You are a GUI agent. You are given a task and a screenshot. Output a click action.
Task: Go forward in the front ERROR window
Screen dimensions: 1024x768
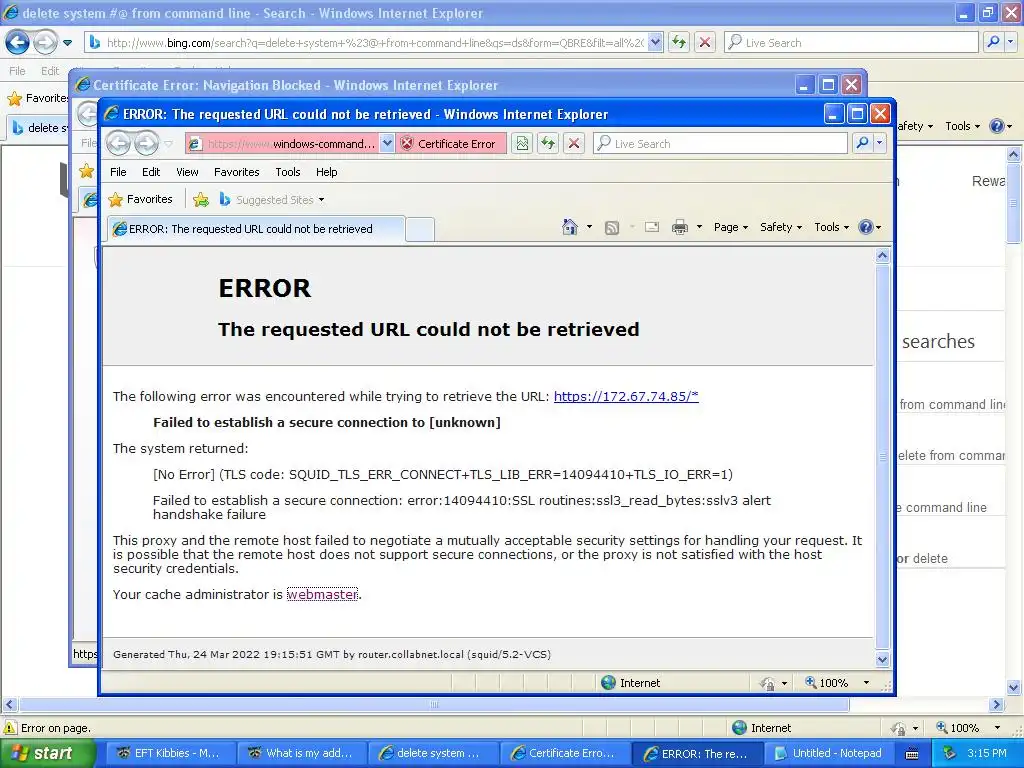pos(146,143)
